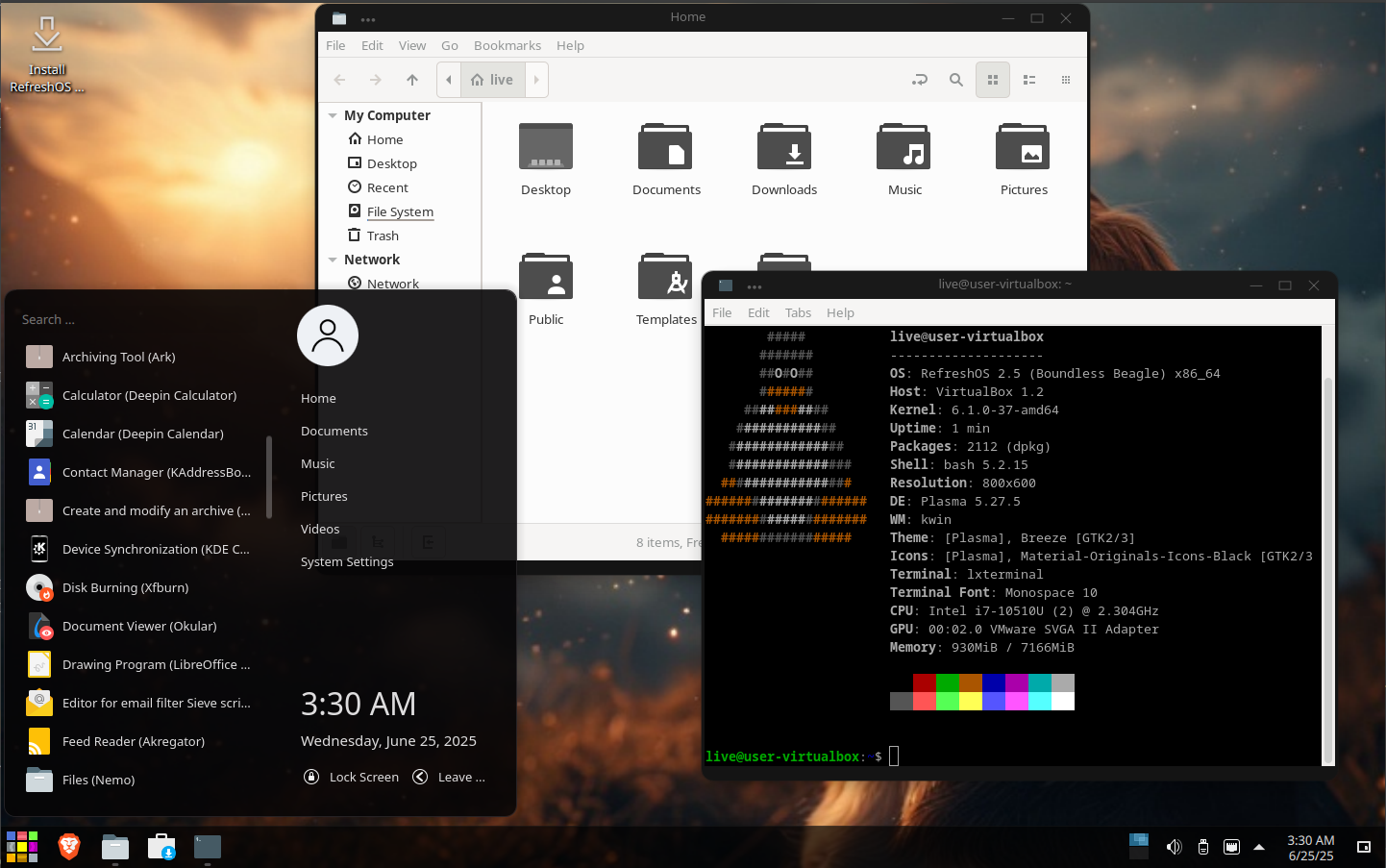Select Desktop in Nemo sidebar
Screen dimensions: 1386x868
pos(392,163)
